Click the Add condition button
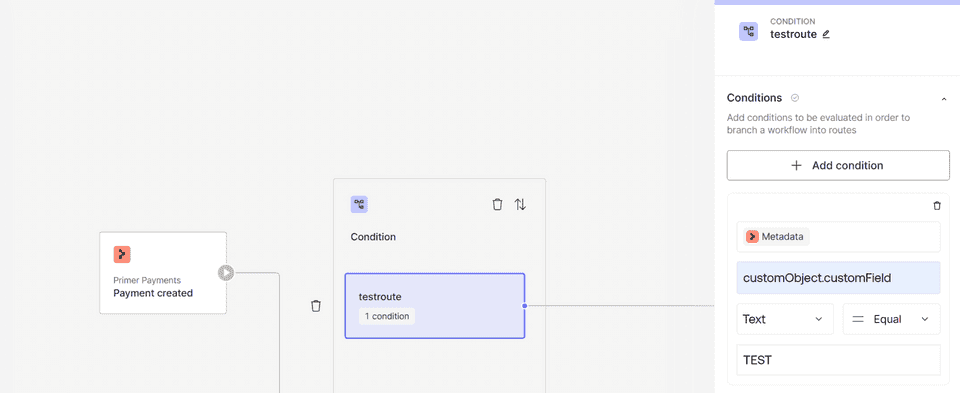Image resolution: width=960 pixels, height=393 pixels. 838,165
